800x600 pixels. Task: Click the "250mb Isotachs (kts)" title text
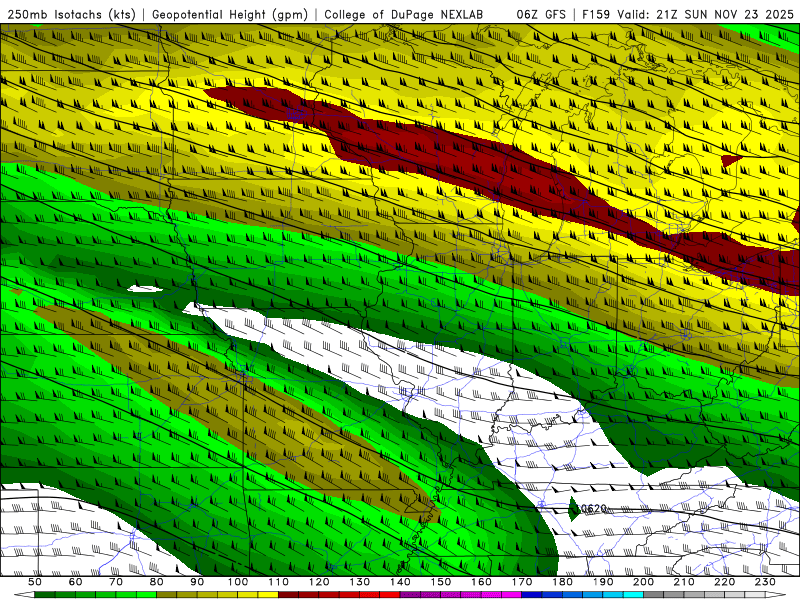tap(72, 14)
